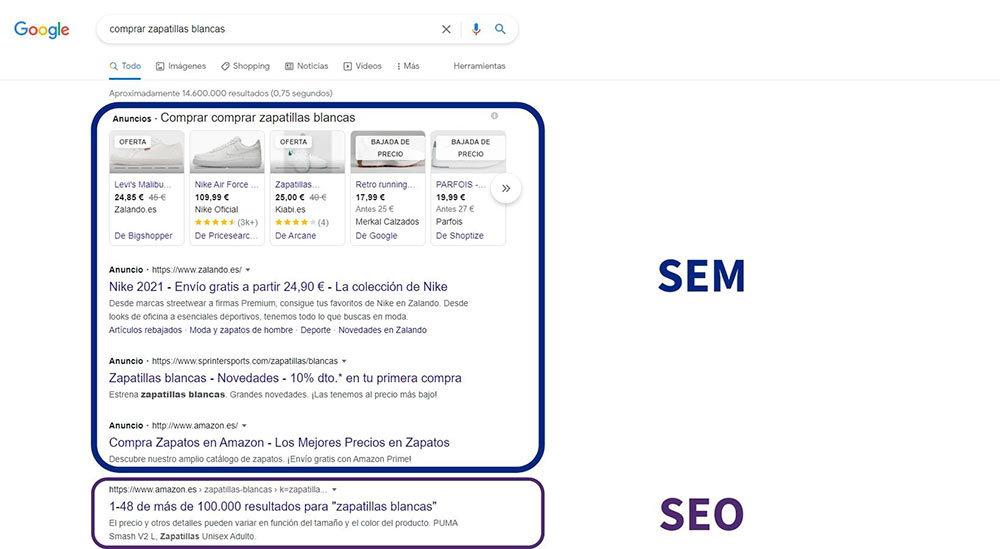The image size is (1000, 549).
Task: Select the Todo results tab
Action: [x=125, y=66]
